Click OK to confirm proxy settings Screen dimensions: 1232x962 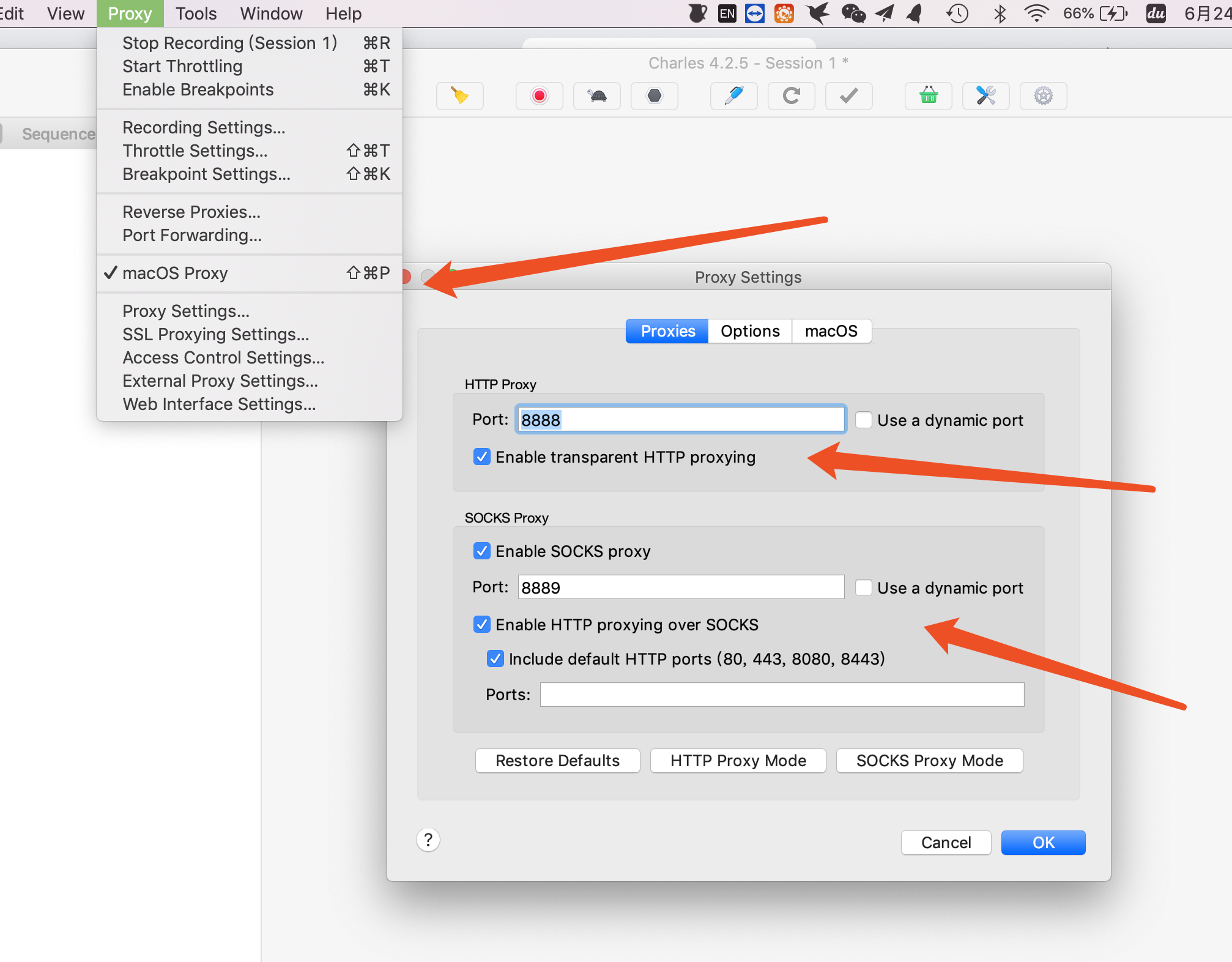click(1043, 843)
